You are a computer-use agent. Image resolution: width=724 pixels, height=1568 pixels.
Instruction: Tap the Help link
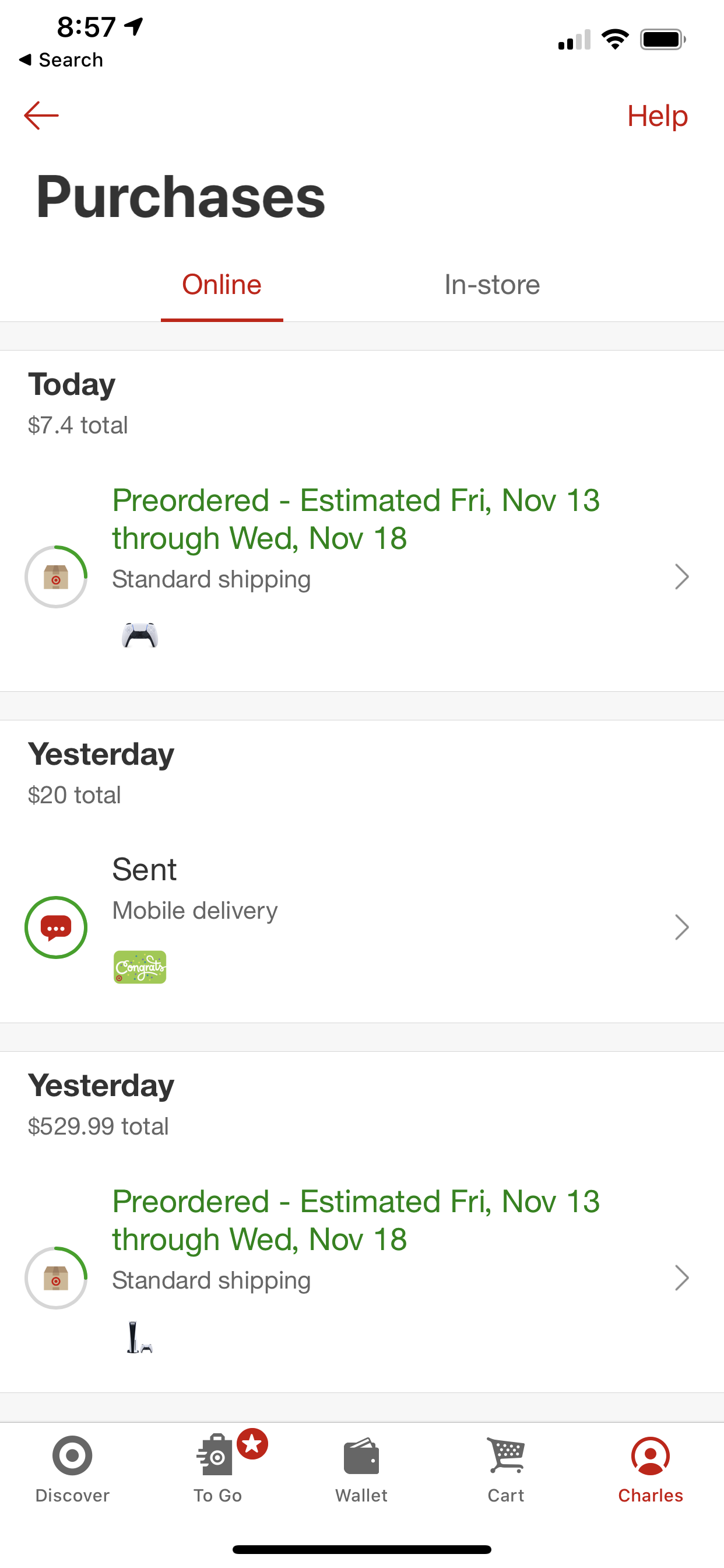click(x=657, y=116)
